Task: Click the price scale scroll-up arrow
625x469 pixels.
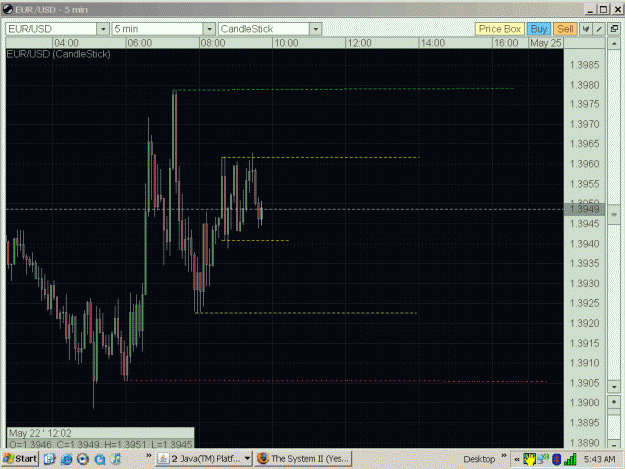Action: click(614, 43)
